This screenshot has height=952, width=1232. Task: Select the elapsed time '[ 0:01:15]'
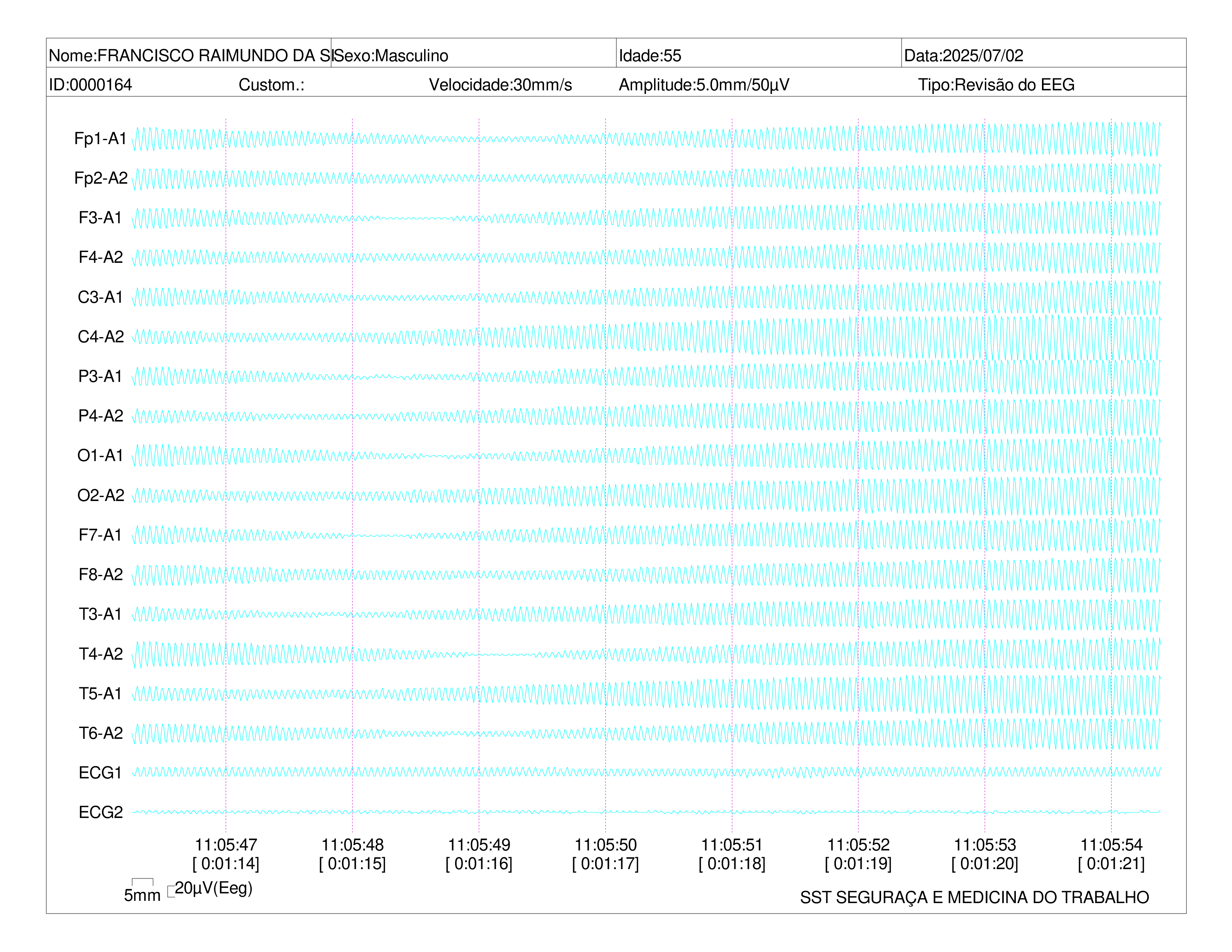[352, 864]
